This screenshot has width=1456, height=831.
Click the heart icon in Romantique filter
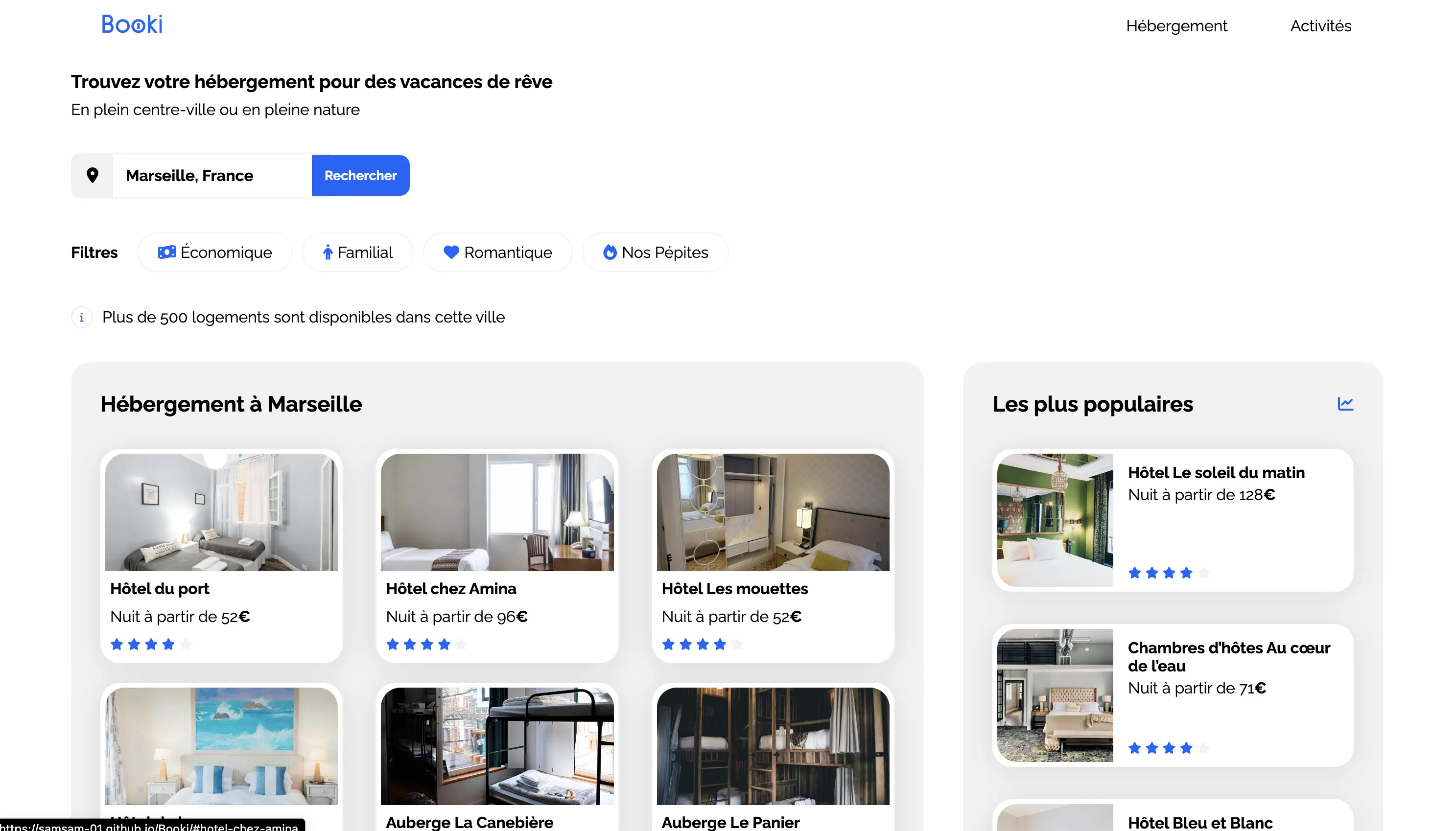click(451, 252)
